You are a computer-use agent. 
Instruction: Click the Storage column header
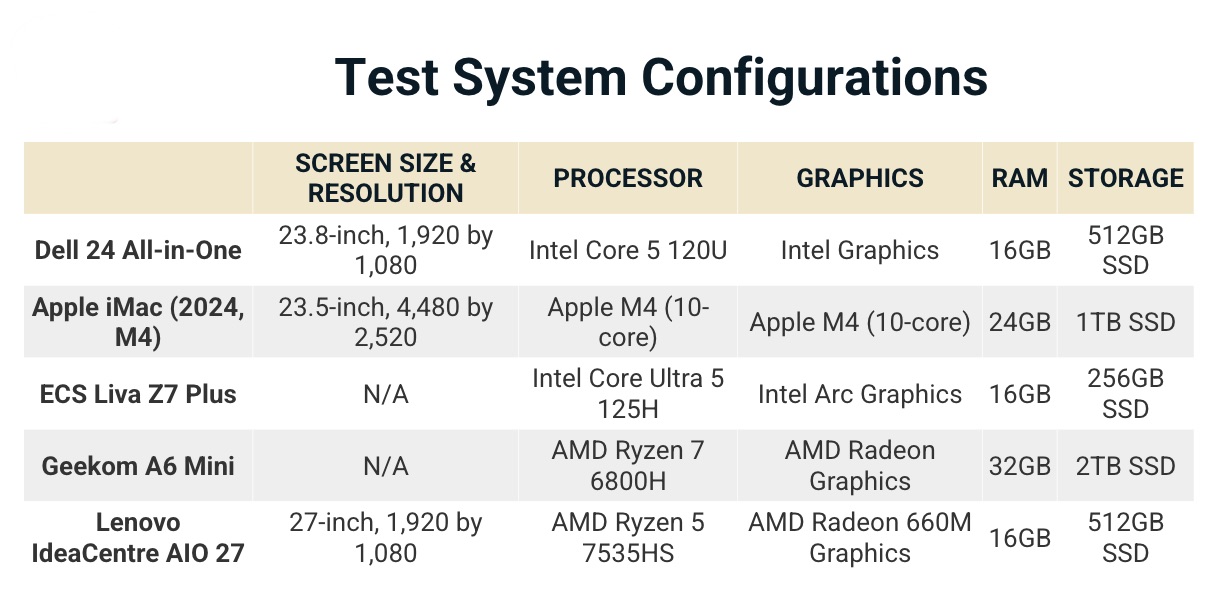tap(1125, 178)
